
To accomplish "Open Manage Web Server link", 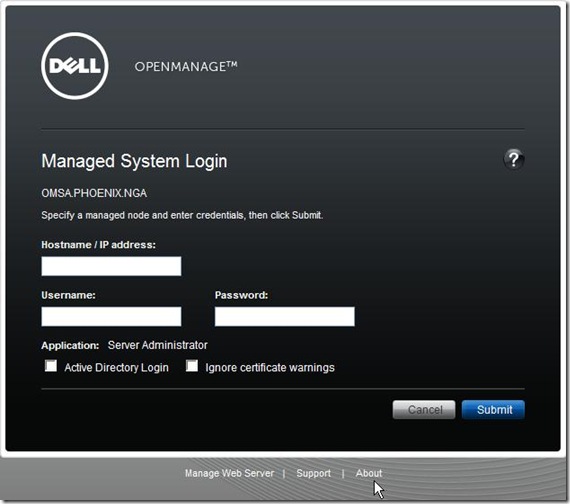I will 229,473.
